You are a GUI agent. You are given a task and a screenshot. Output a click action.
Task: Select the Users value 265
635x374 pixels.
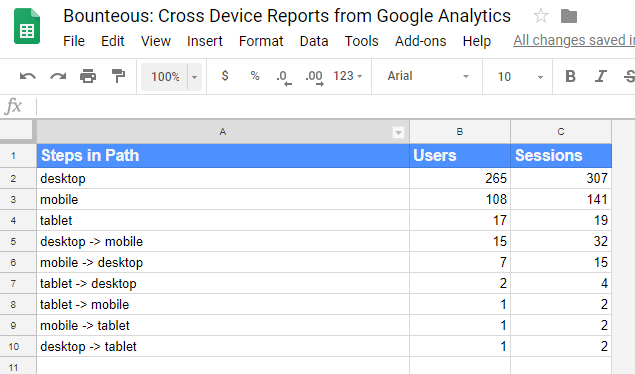(460, 178)
